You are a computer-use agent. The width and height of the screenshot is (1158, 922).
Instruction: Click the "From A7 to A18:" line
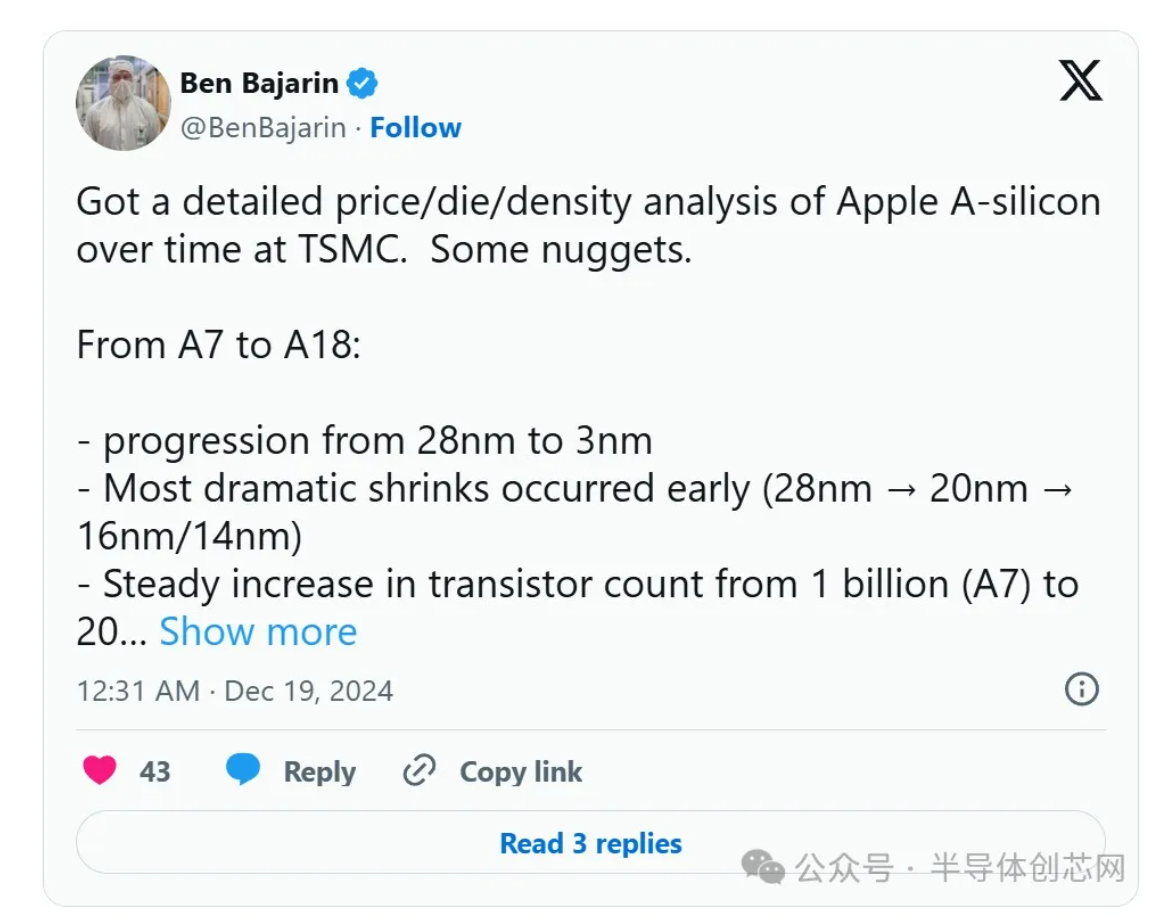pyautogui.click(x=217, y=345)
